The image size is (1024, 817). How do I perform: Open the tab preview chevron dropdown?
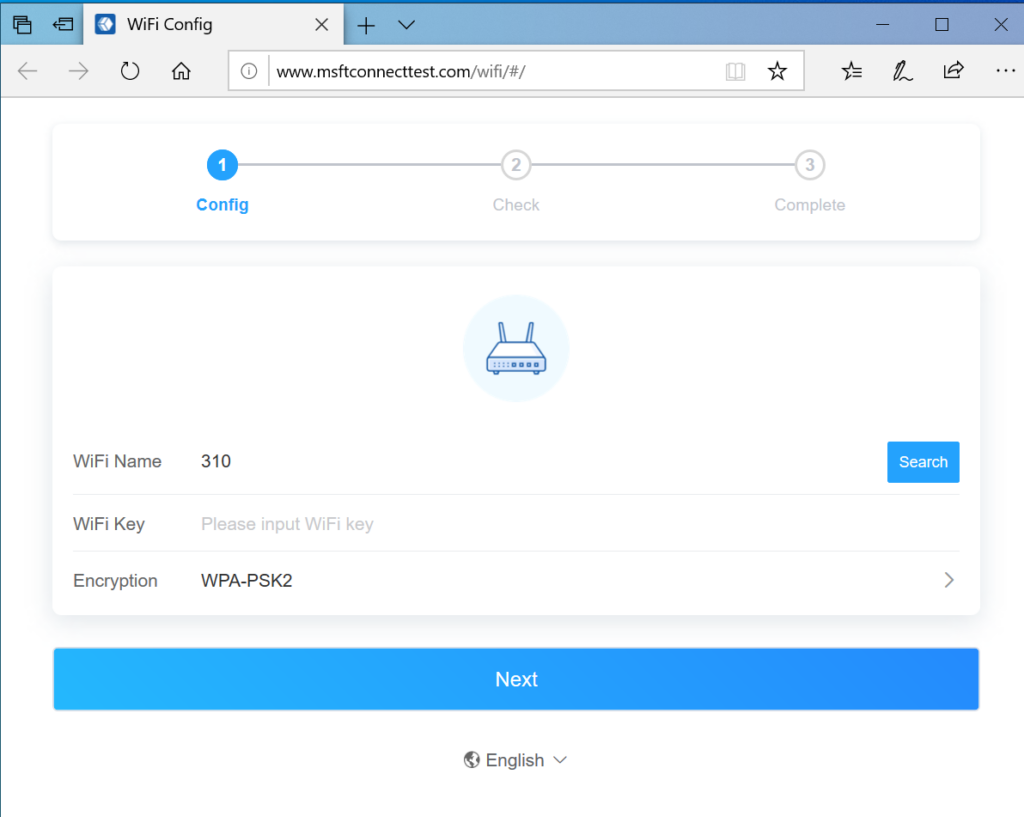(x=406, y=25)
